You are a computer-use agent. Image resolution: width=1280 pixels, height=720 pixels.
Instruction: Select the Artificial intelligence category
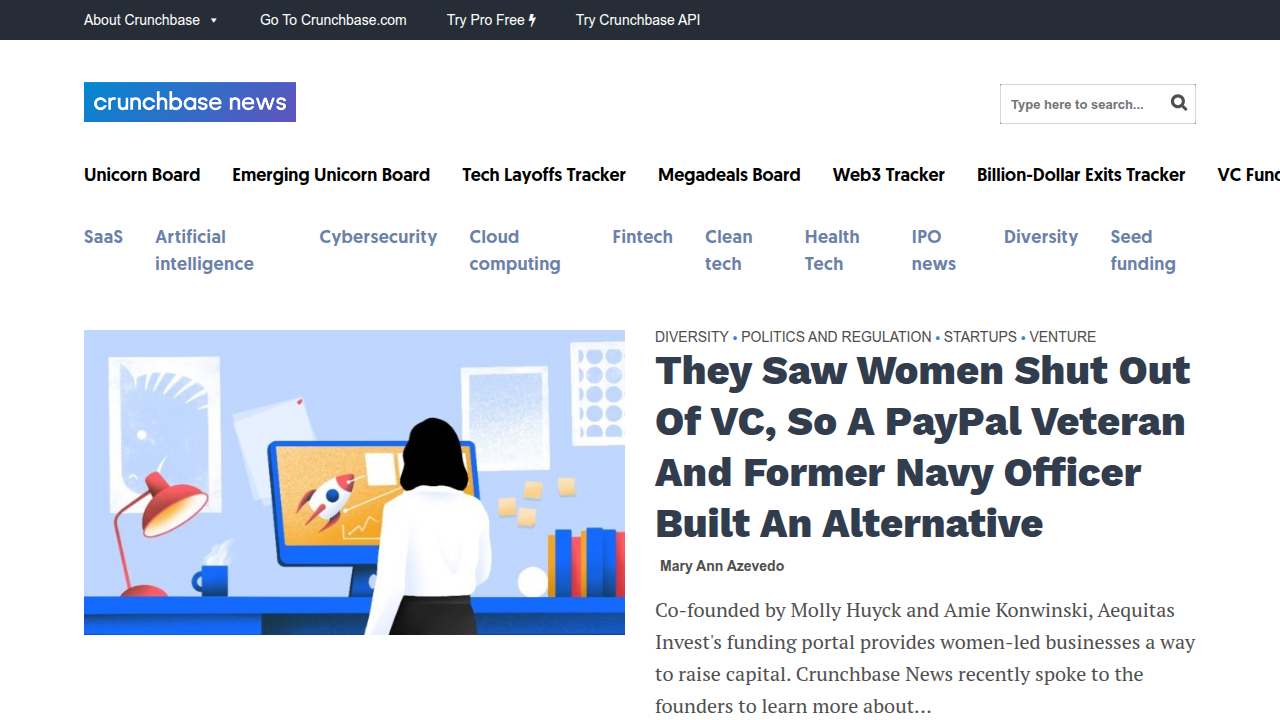(204, 250)
